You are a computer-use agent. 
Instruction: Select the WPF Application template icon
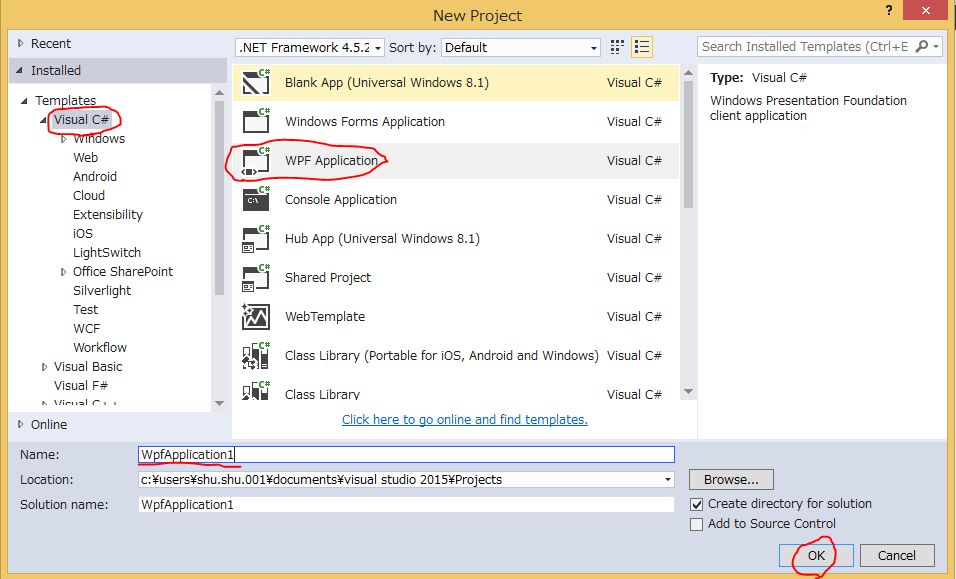coord(256,160)
